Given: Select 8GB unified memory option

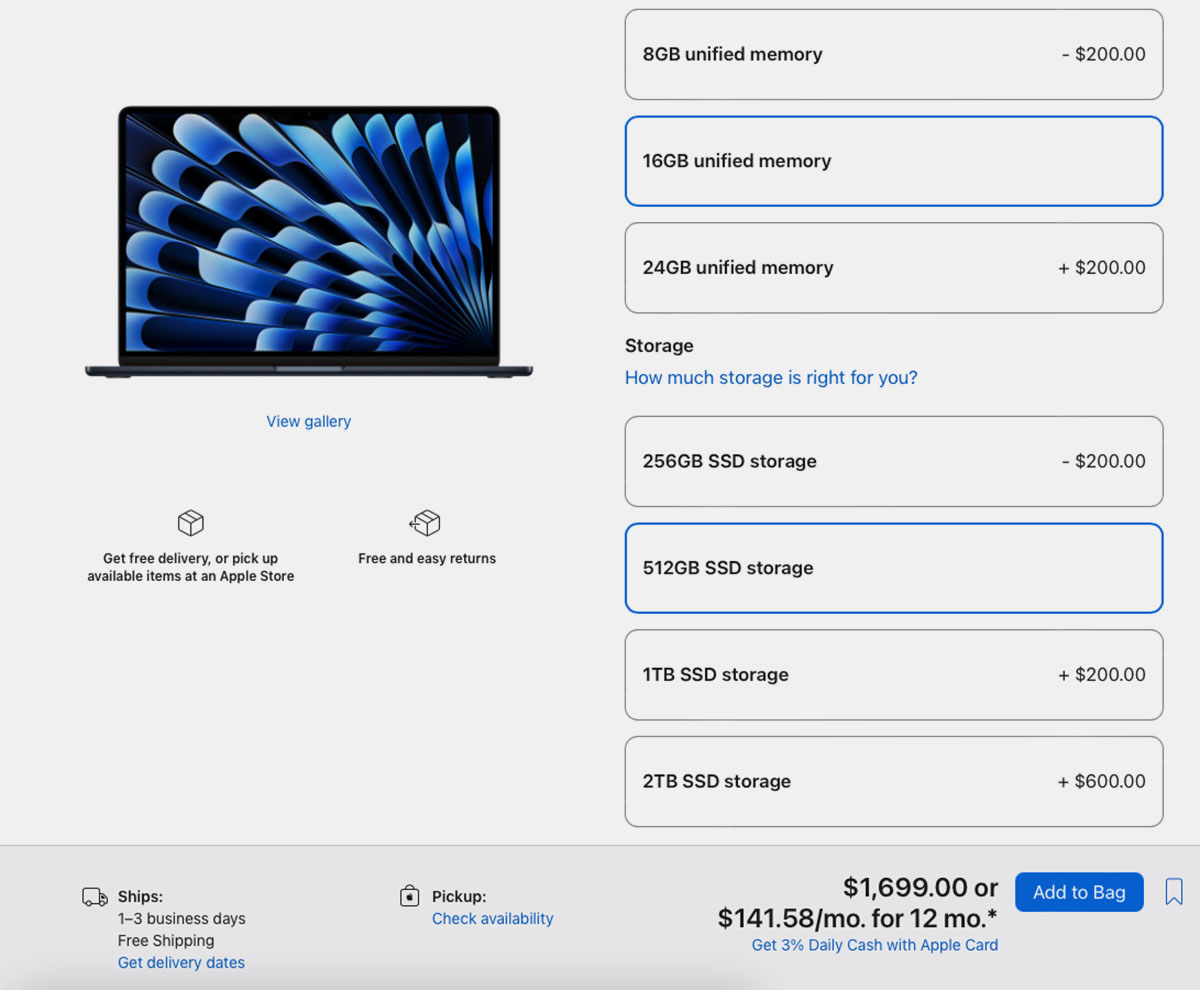Looking at the screenshot, I should point(893,55).
